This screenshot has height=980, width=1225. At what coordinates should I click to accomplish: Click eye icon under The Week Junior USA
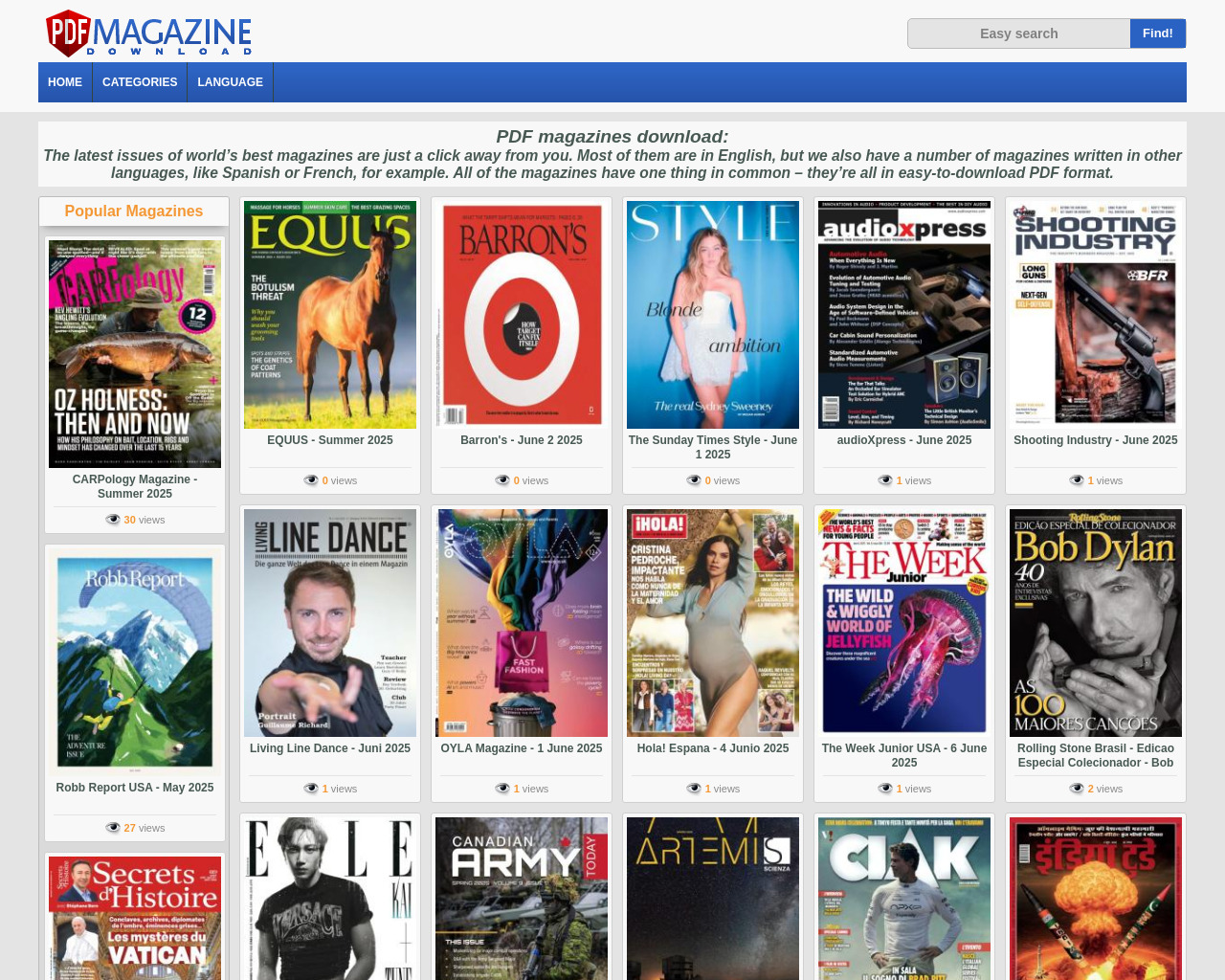[885, 789]
